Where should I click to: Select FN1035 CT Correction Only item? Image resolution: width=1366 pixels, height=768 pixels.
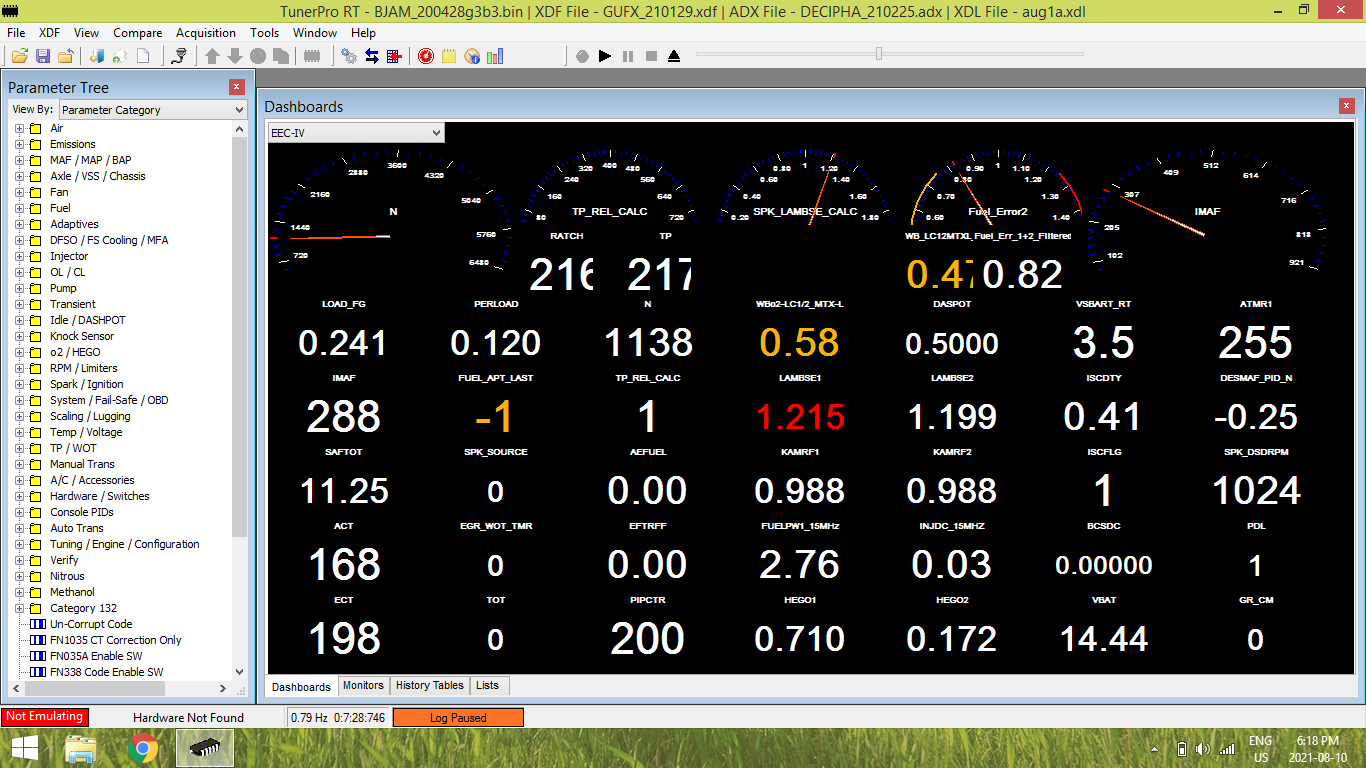click(x=116, y=640)
